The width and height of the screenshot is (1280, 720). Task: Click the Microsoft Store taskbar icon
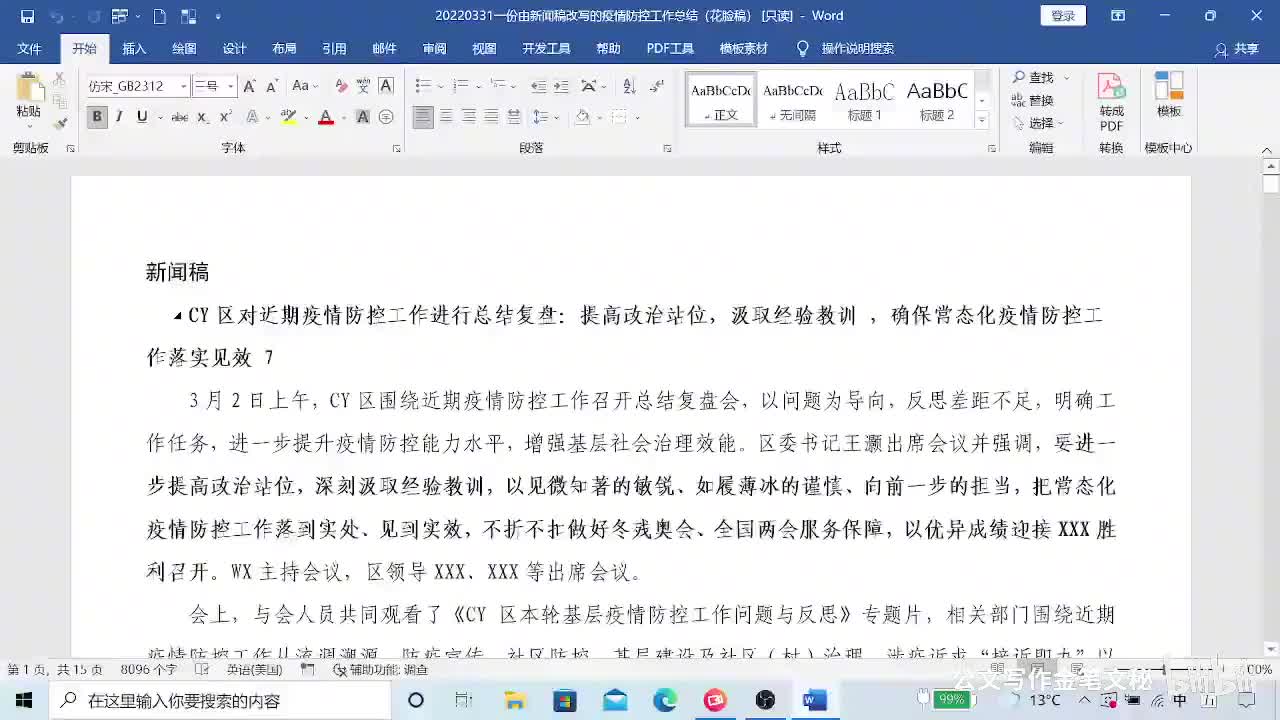pos(565,700)
